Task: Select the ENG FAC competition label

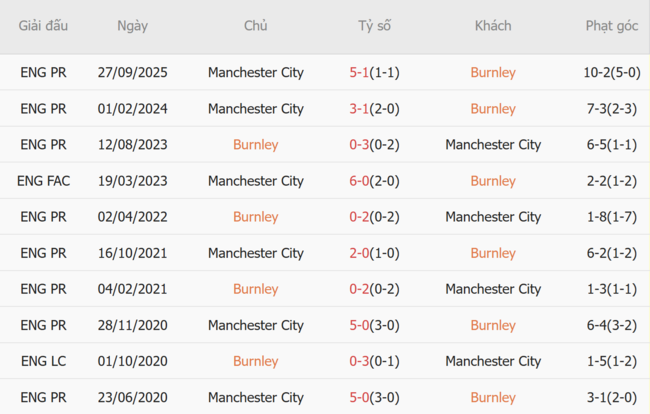Action: pyautogui.click(x=43, y=181)
